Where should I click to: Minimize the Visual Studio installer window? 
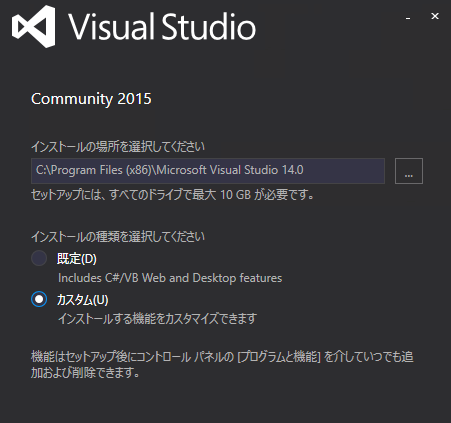pyautogui.click(x=408, y=17)
